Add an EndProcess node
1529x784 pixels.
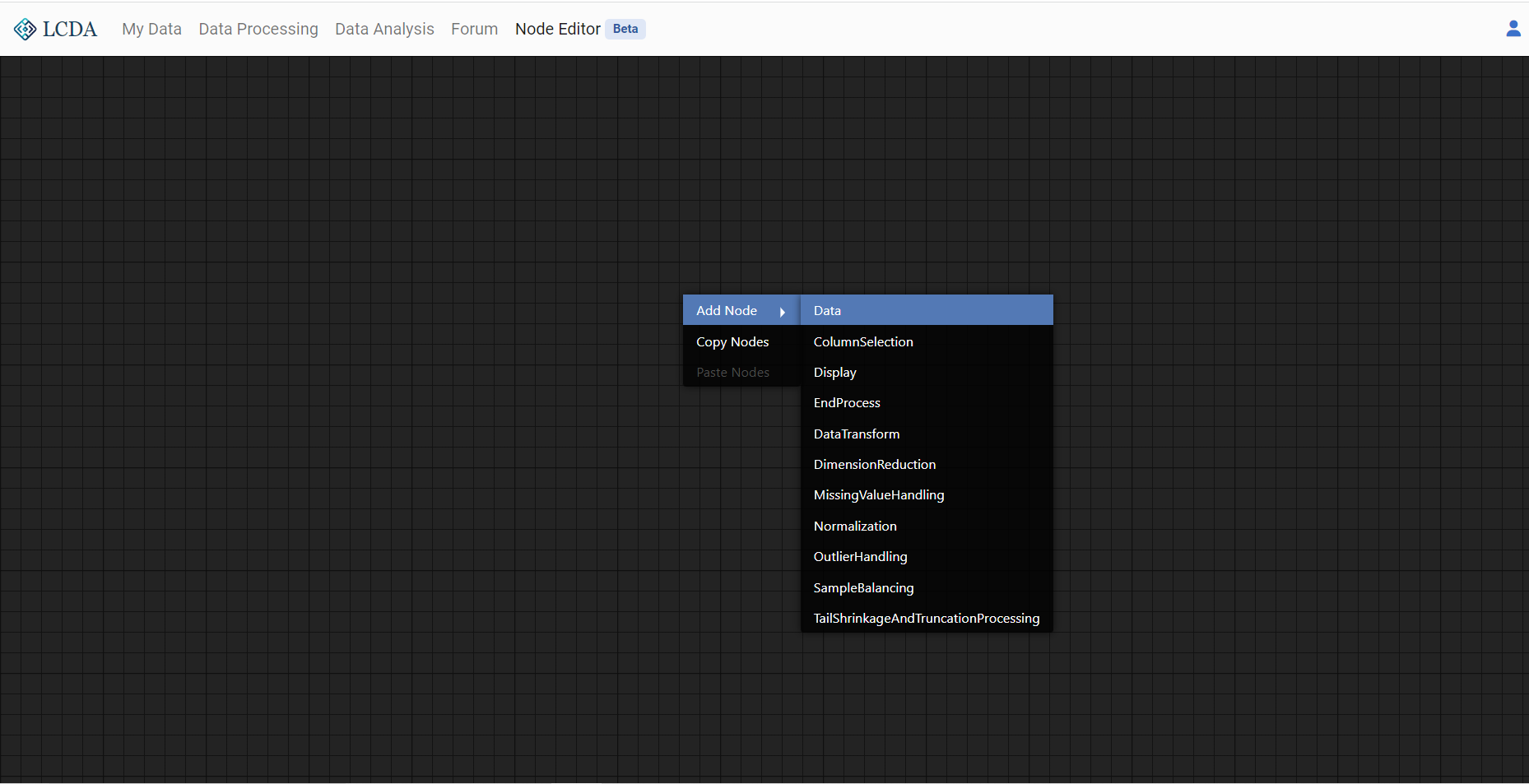(847, 402)
